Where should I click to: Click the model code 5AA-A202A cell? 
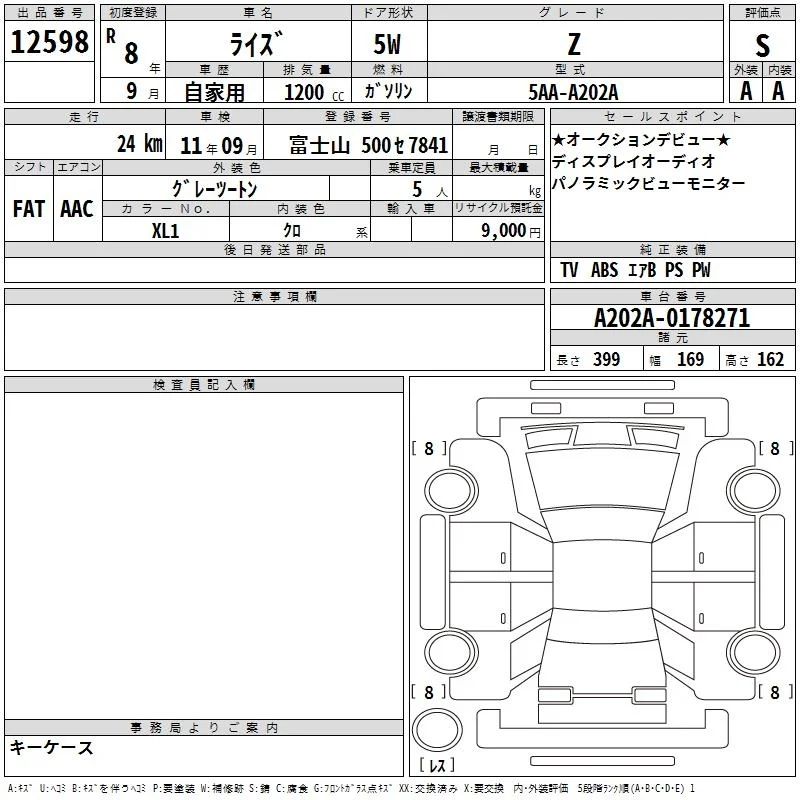(x=575, y=91)
